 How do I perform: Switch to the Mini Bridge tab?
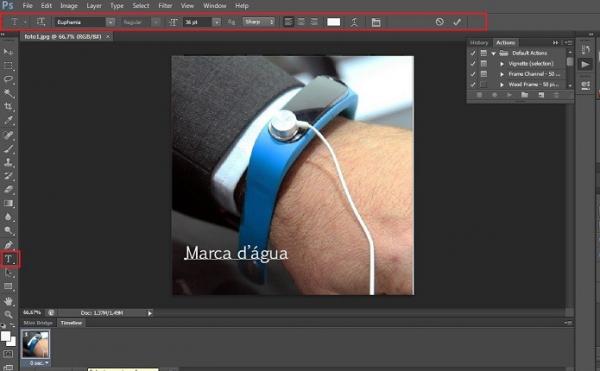(x=38, y=323)
